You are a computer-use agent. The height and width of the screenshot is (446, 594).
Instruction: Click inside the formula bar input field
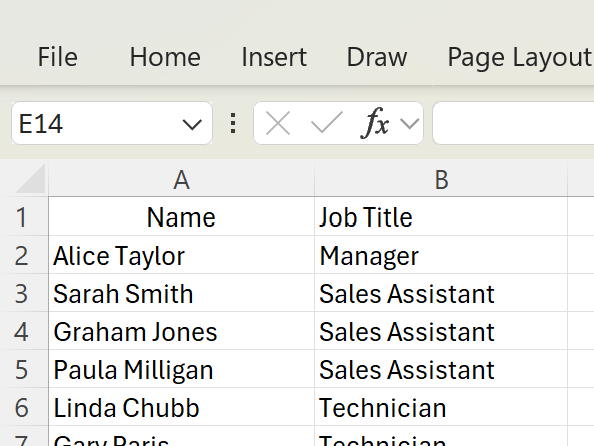coord(513,123)
